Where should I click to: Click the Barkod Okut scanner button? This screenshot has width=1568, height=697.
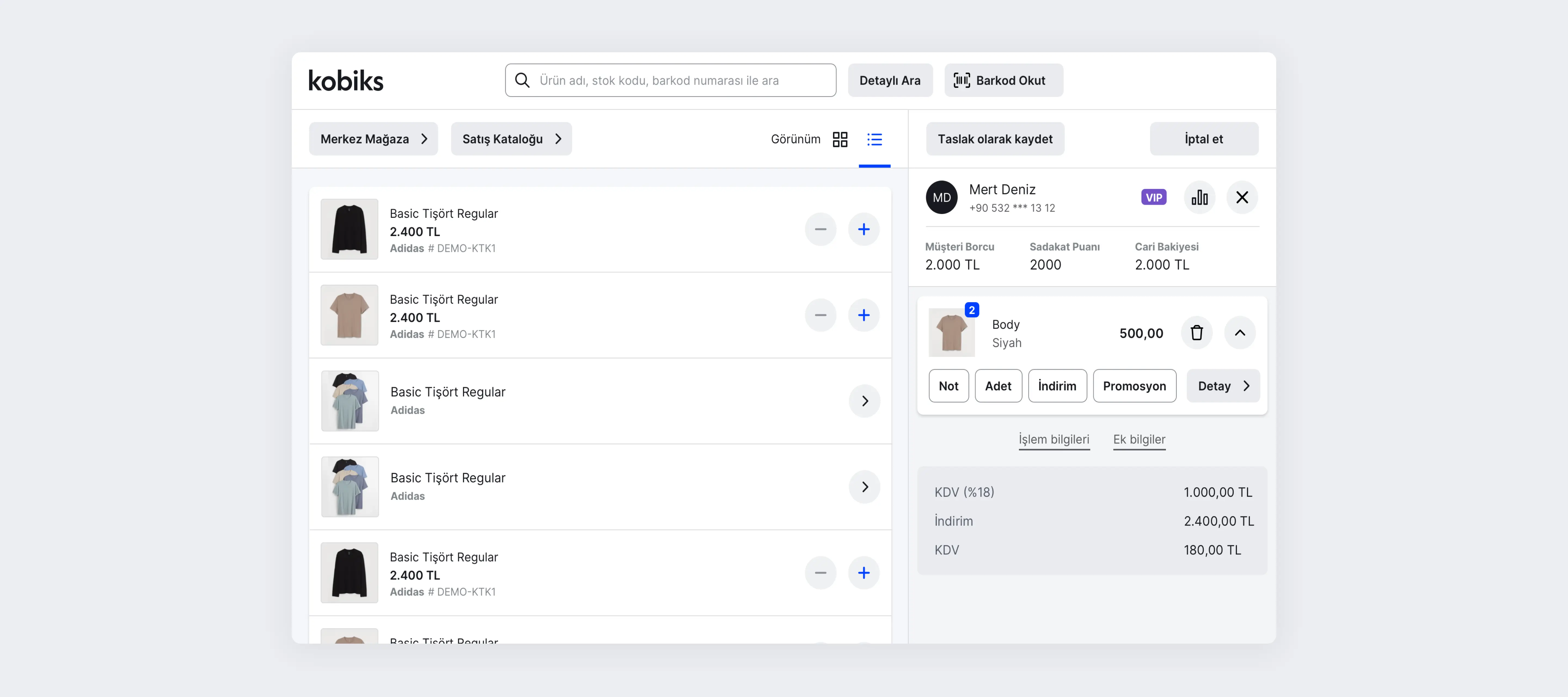coord(1004,80)
